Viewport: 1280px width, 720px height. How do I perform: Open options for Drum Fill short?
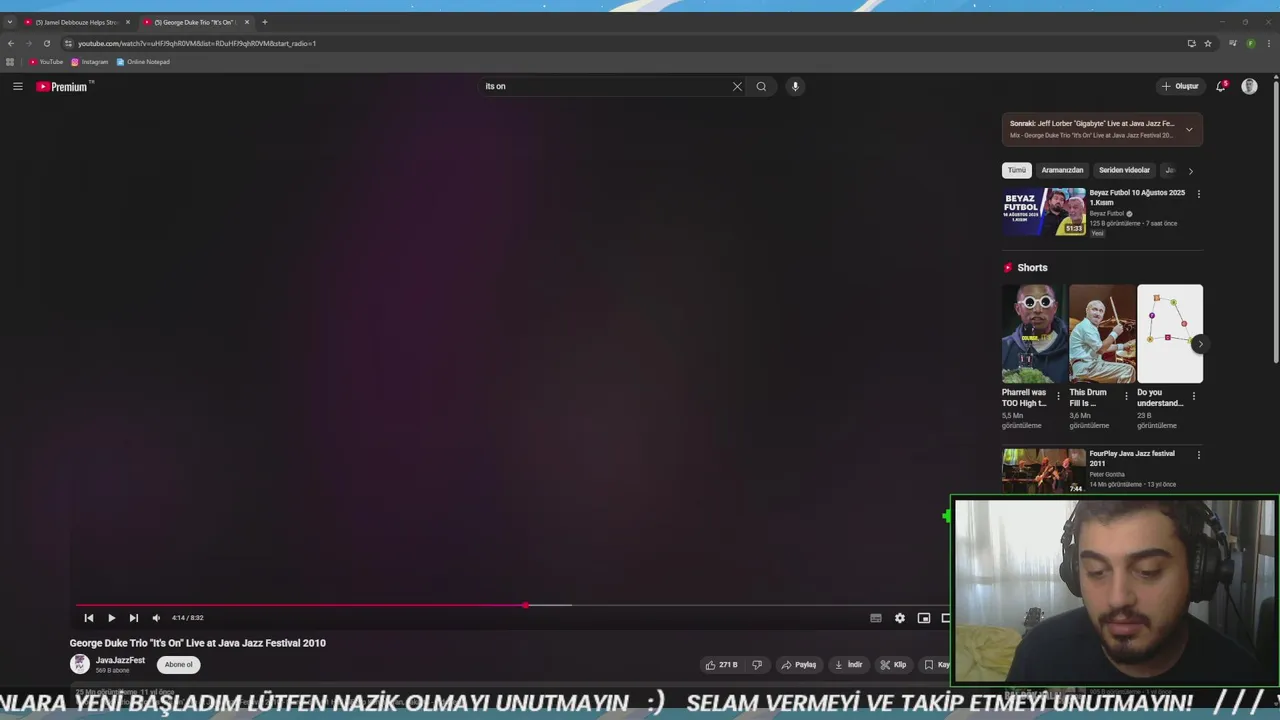[1126, 396]
